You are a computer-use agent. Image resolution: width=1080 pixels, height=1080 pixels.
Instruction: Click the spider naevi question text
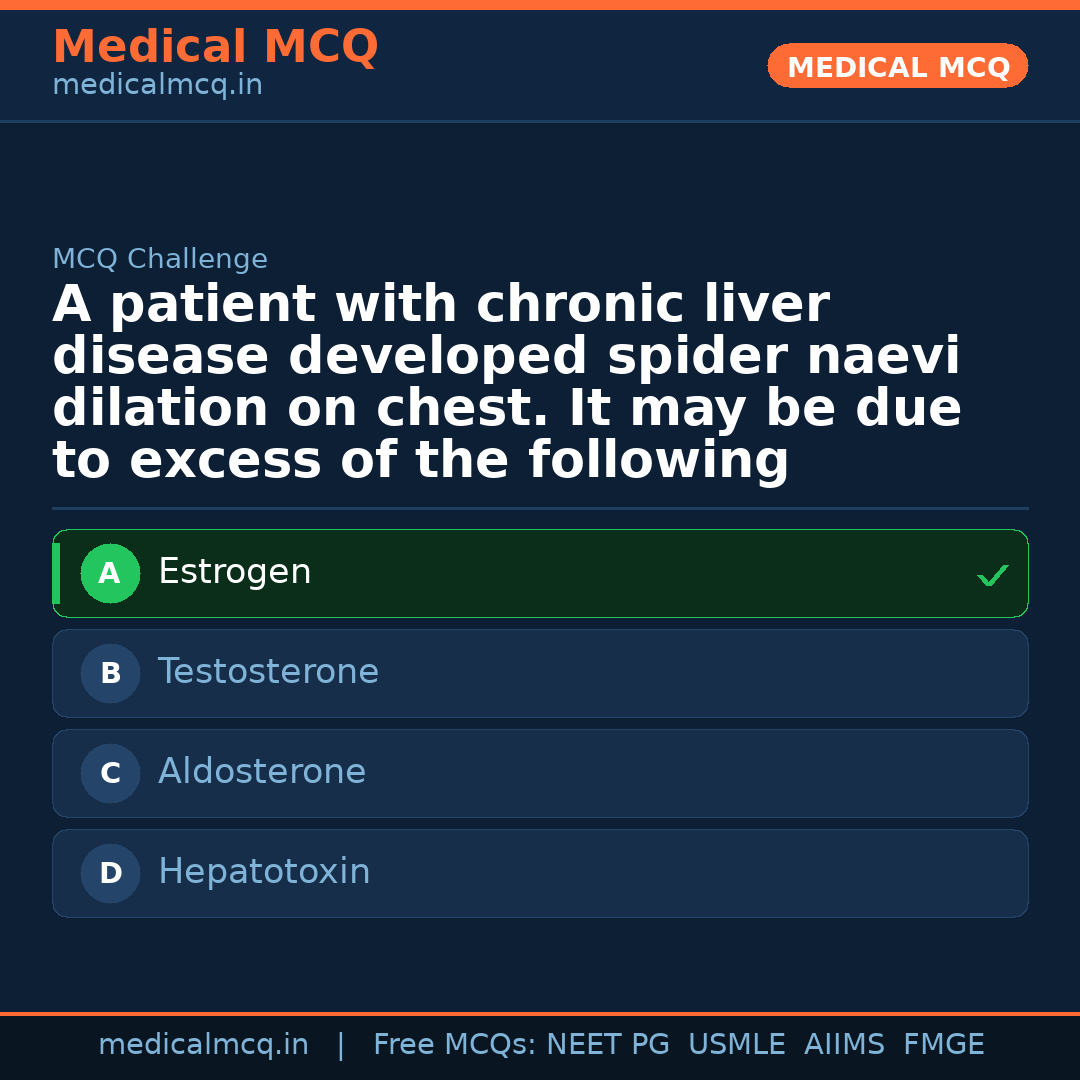tap(506, 382)
